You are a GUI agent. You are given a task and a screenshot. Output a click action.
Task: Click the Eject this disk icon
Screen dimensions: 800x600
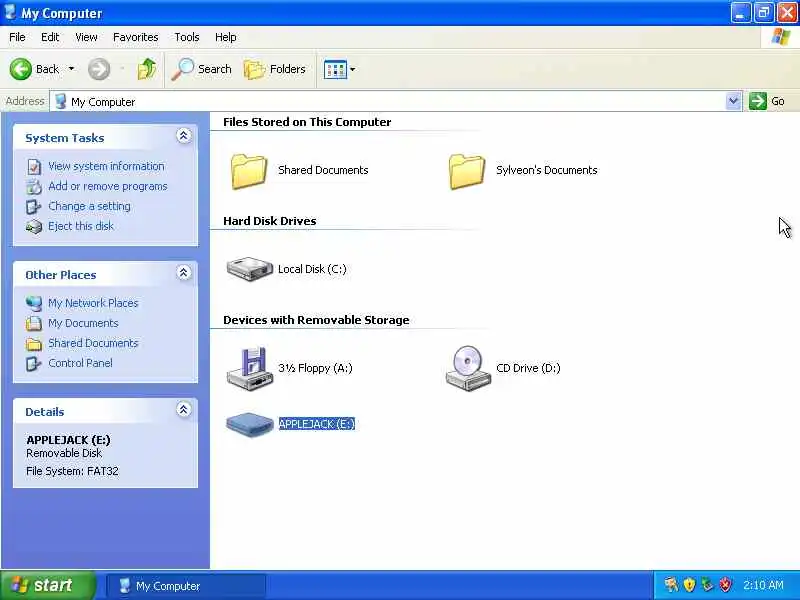click(34, 227)
